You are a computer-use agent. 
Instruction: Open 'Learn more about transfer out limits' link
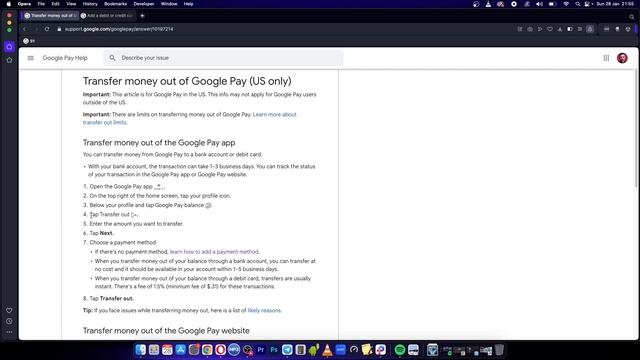tap(190, 118)
